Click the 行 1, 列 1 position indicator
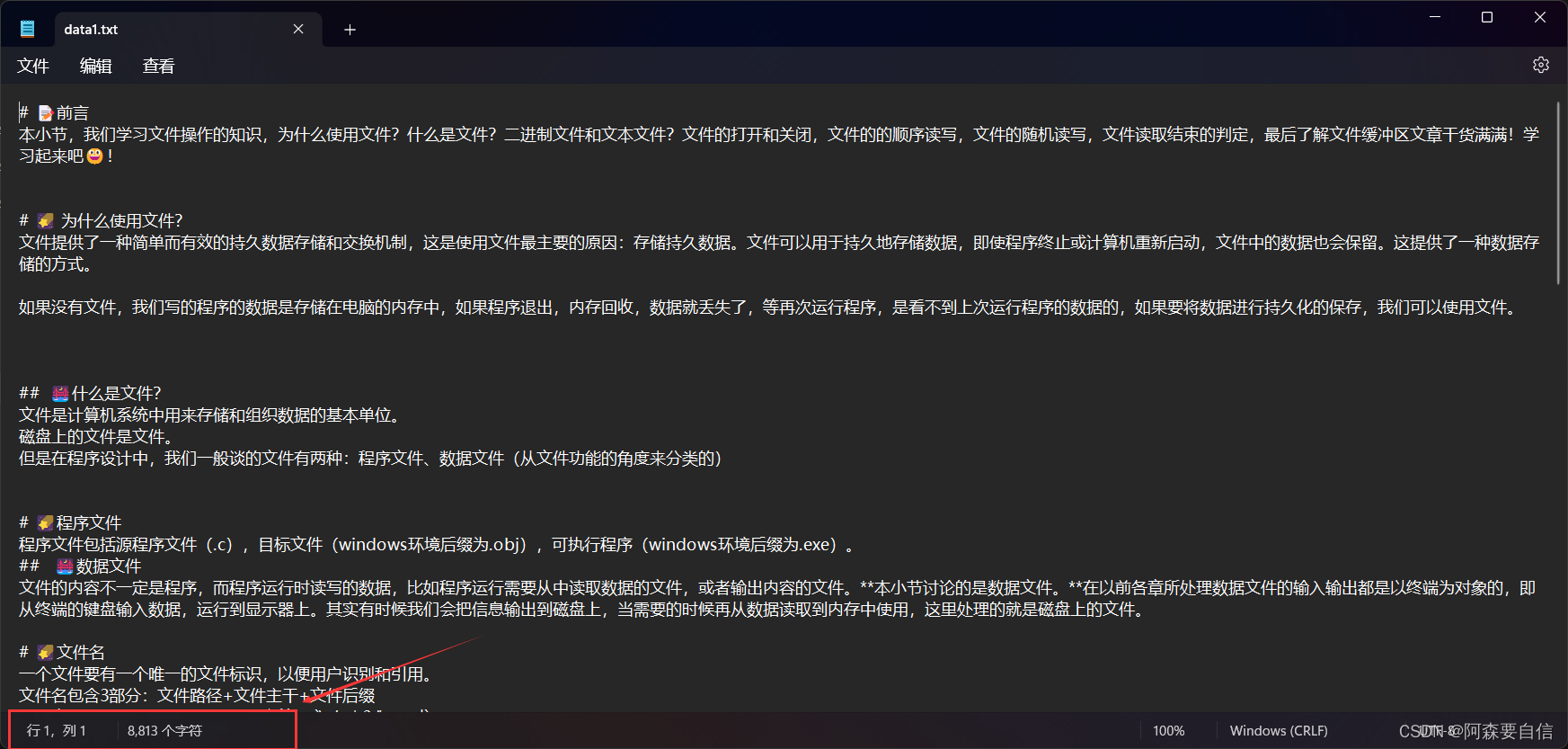The height and width of the screenshot is (749, 1568). click(57, 731)
